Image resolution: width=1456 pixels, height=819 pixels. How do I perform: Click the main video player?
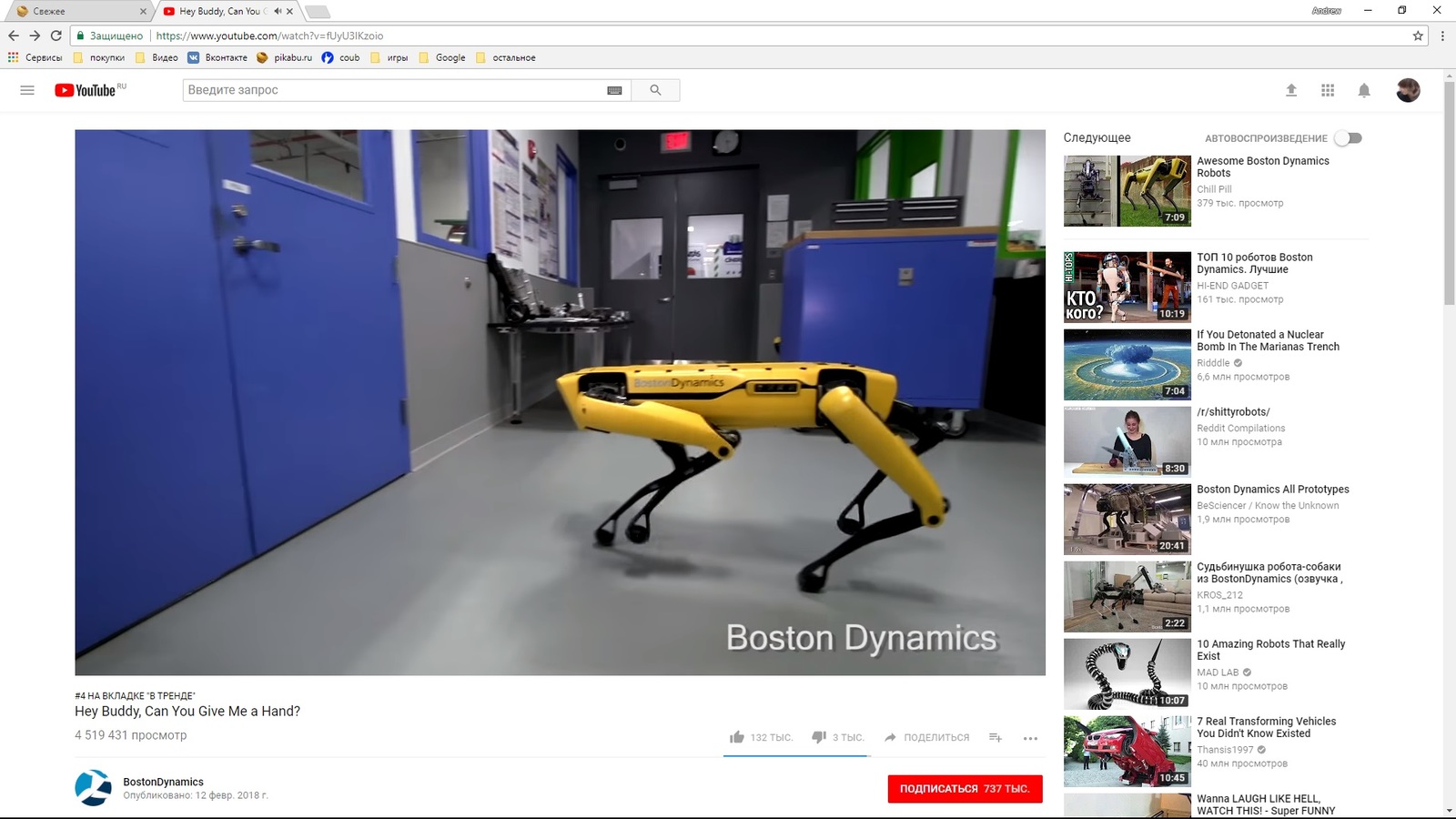(x=560, y=402)
